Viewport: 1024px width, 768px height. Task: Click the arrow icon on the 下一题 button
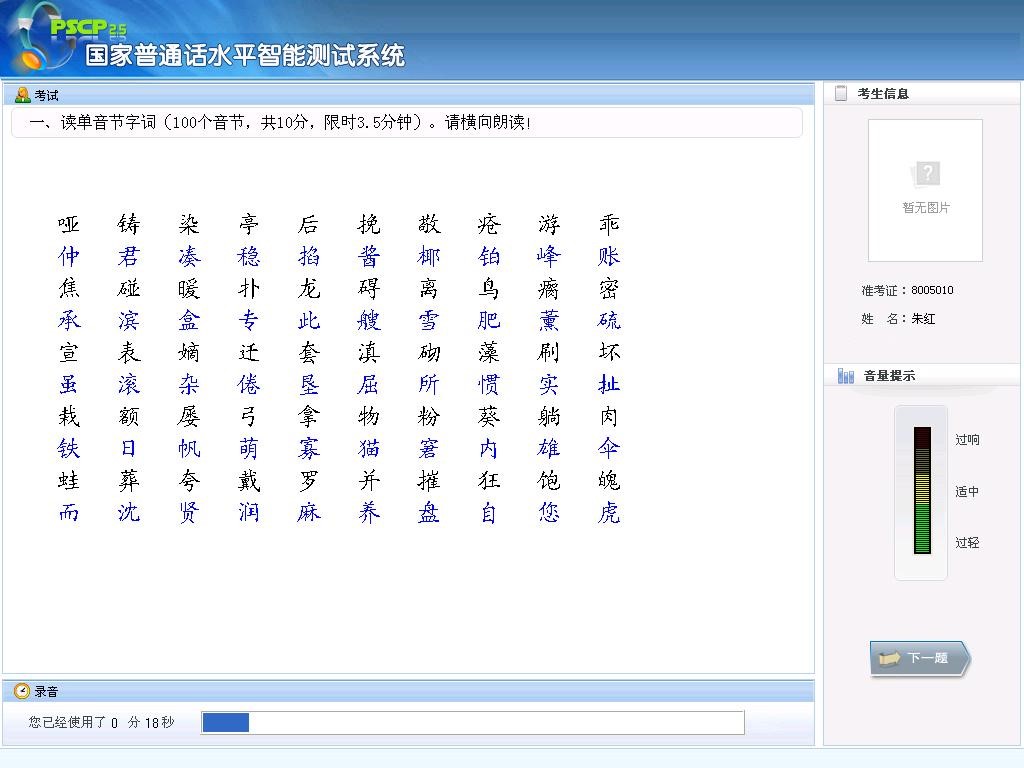(x=889, y=658)
